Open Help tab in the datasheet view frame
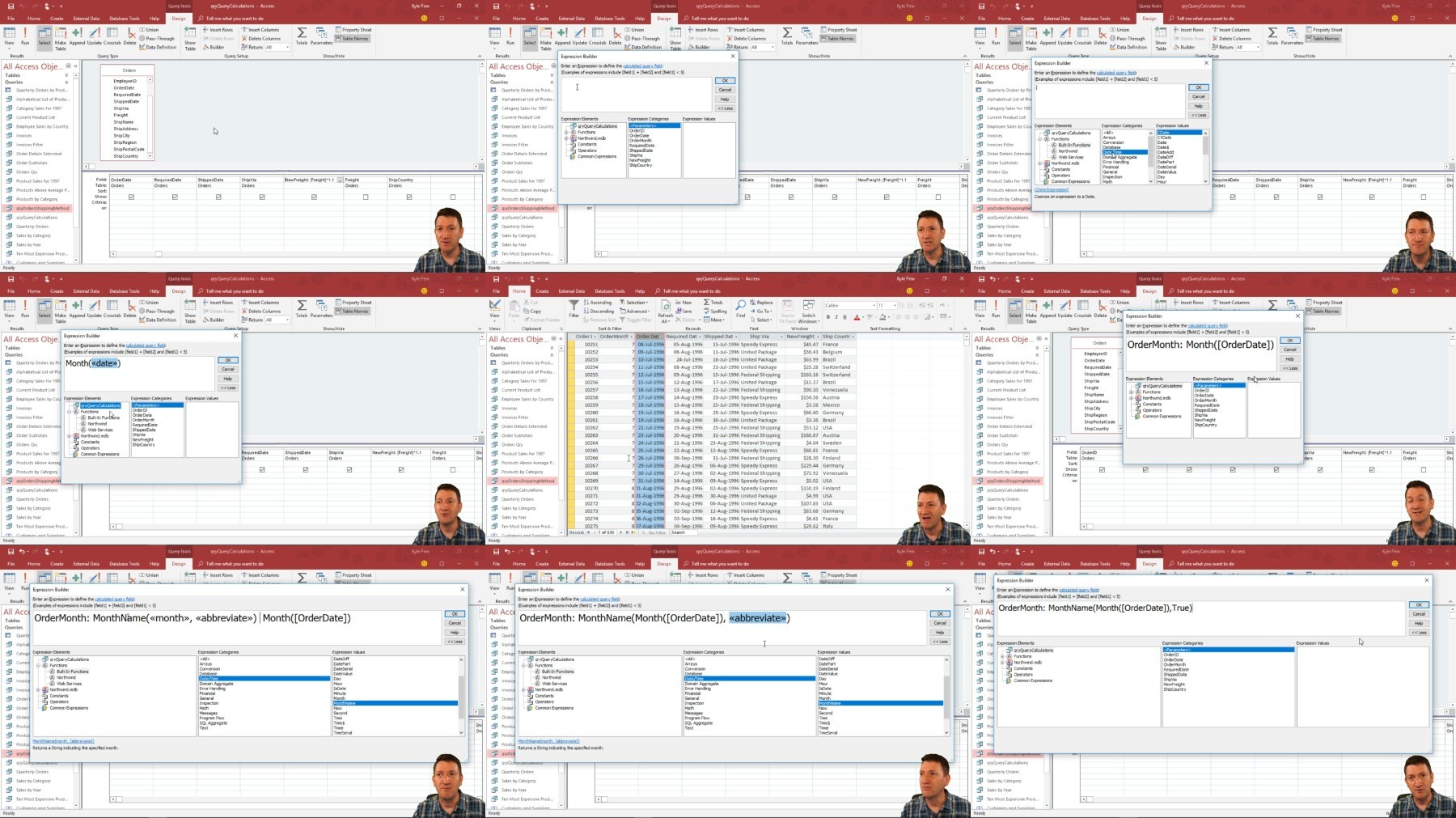The image size is (1456, 818). (640, 290)
